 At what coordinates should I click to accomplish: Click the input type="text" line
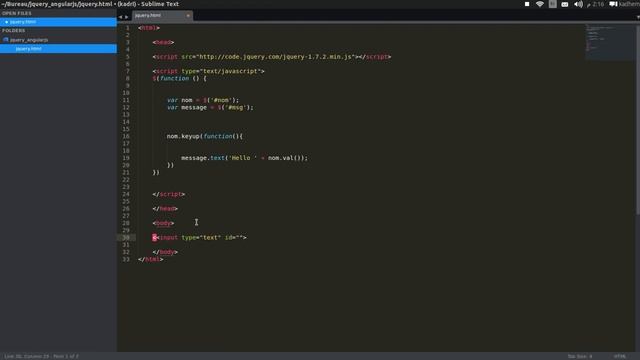pyautogui.click(x=200, y=238)
